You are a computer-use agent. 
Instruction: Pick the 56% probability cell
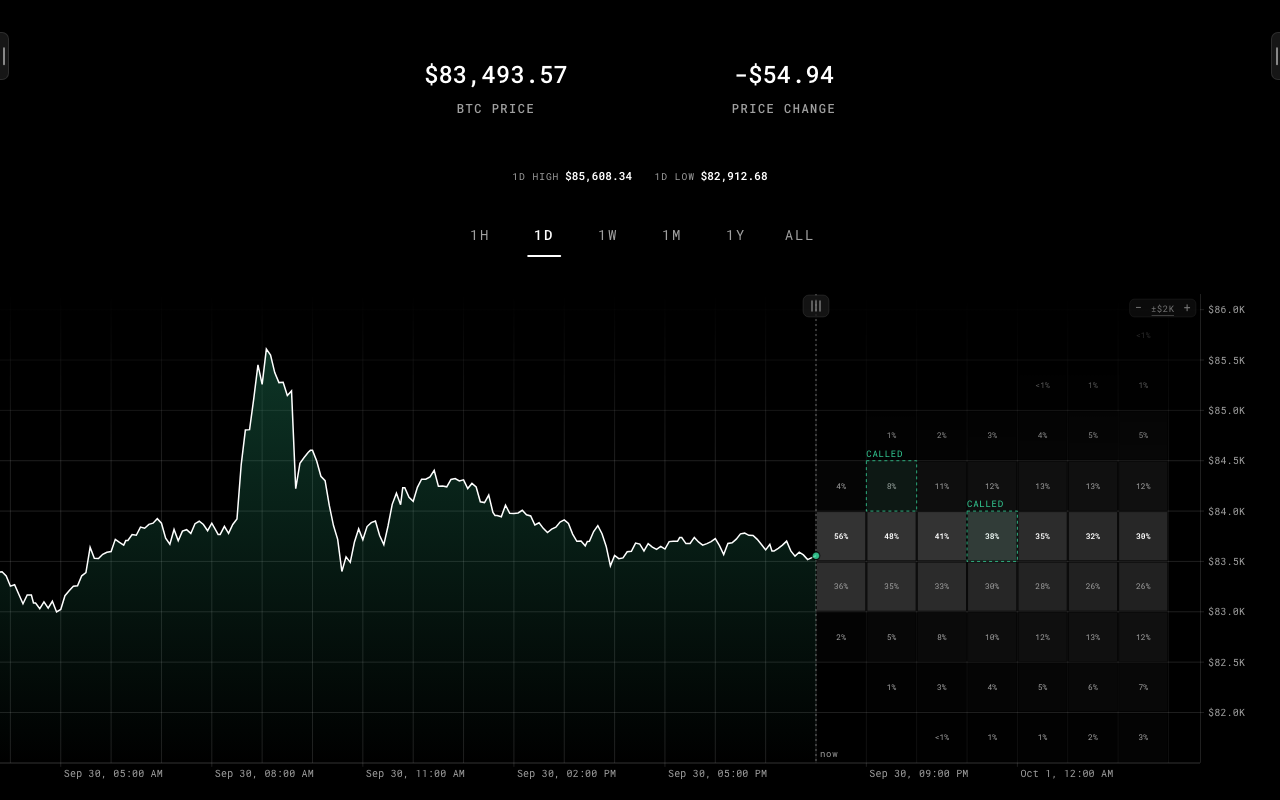[x=841, y=536]
